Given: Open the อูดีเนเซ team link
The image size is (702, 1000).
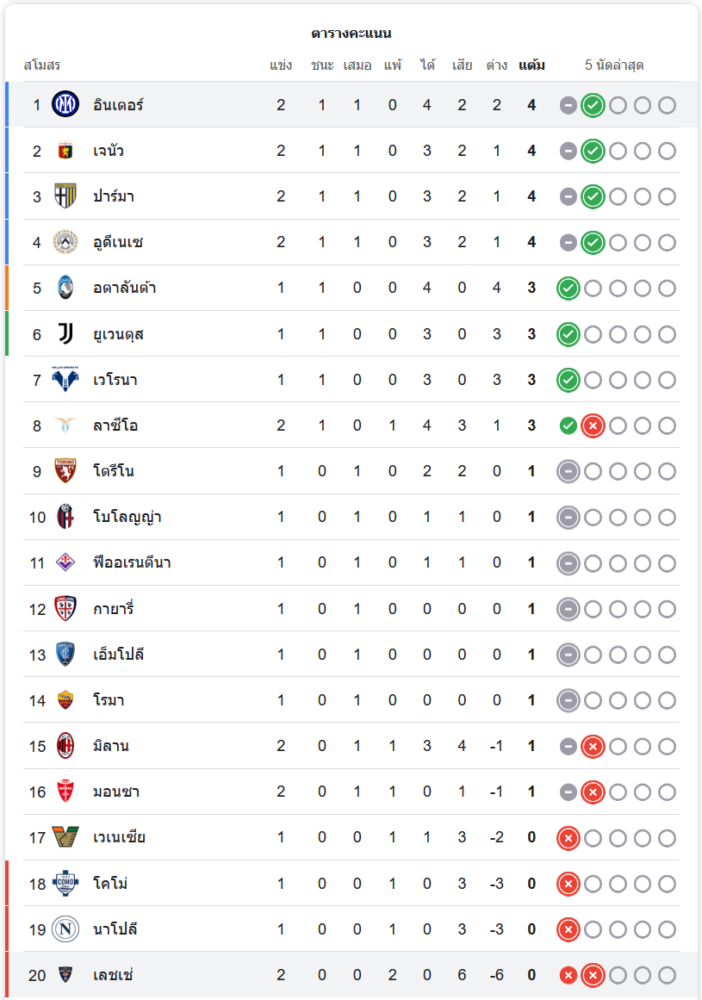Looking at the screenshot, I should (118, 242).
